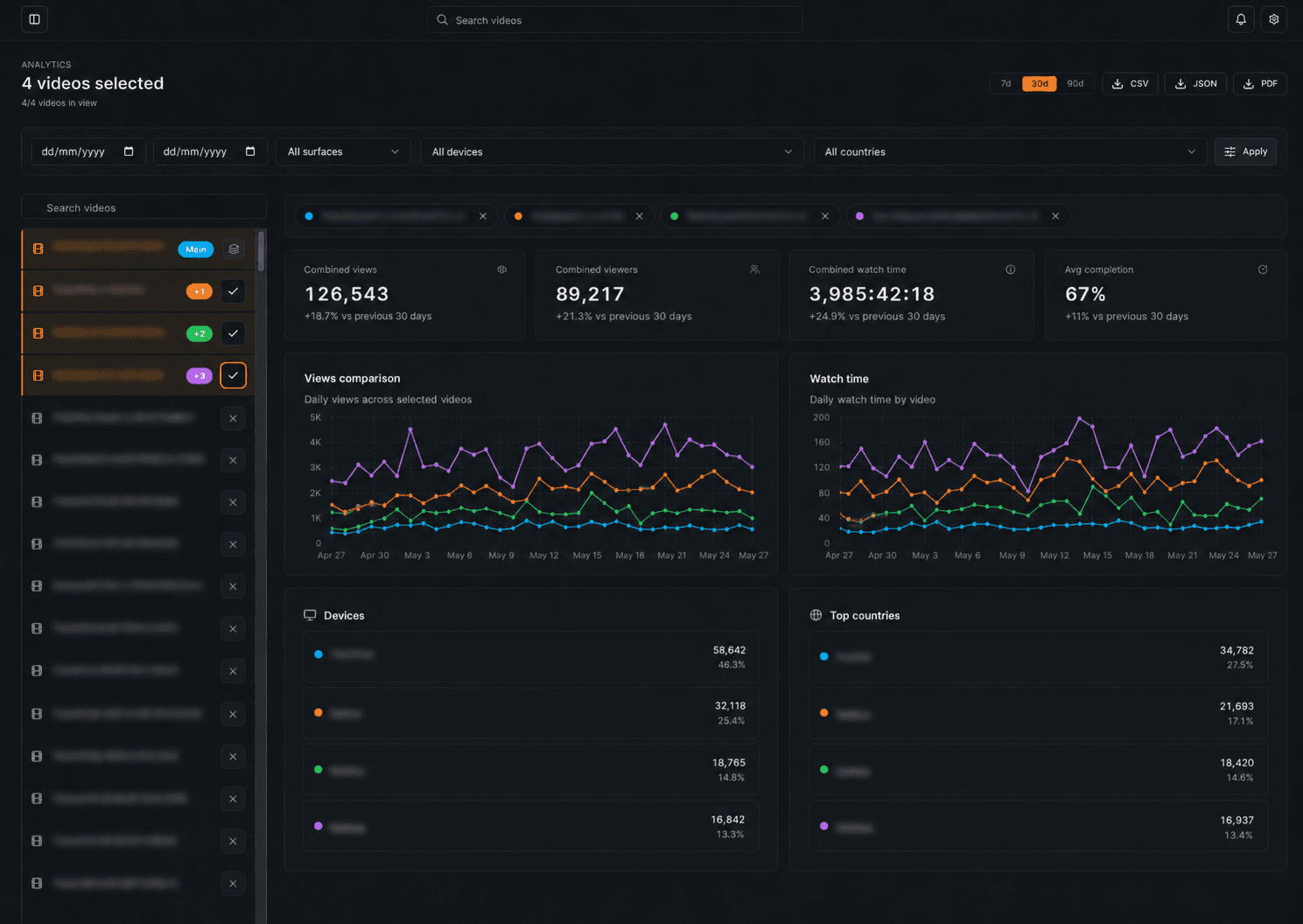The height and width of the screenshot is (924, 1303).
Task: Click the 21,693 countries value
Action: coord(1236,706)
